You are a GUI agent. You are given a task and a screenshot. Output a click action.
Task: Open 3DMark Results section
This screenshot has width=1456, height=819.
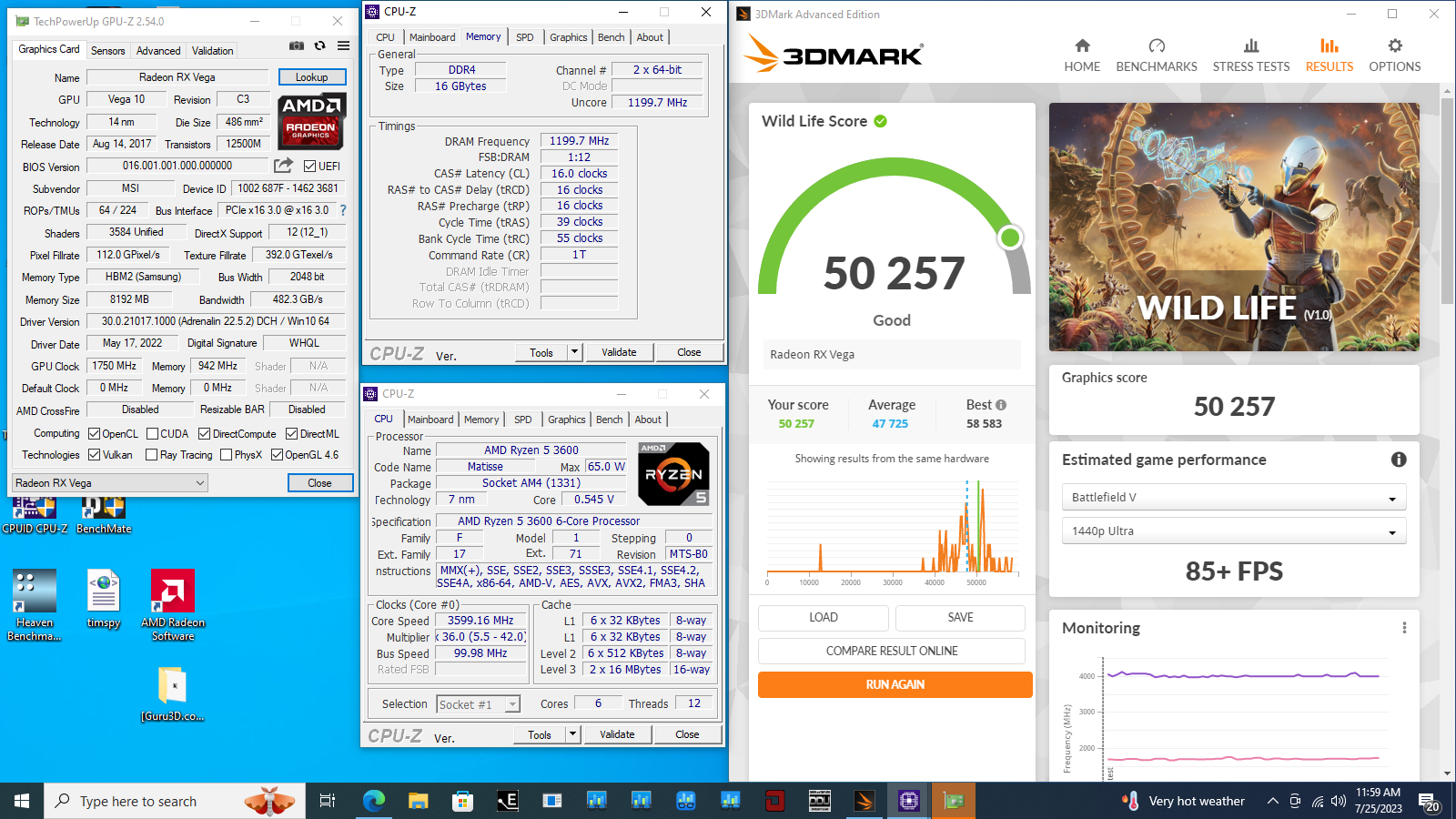coord(1330,55)
